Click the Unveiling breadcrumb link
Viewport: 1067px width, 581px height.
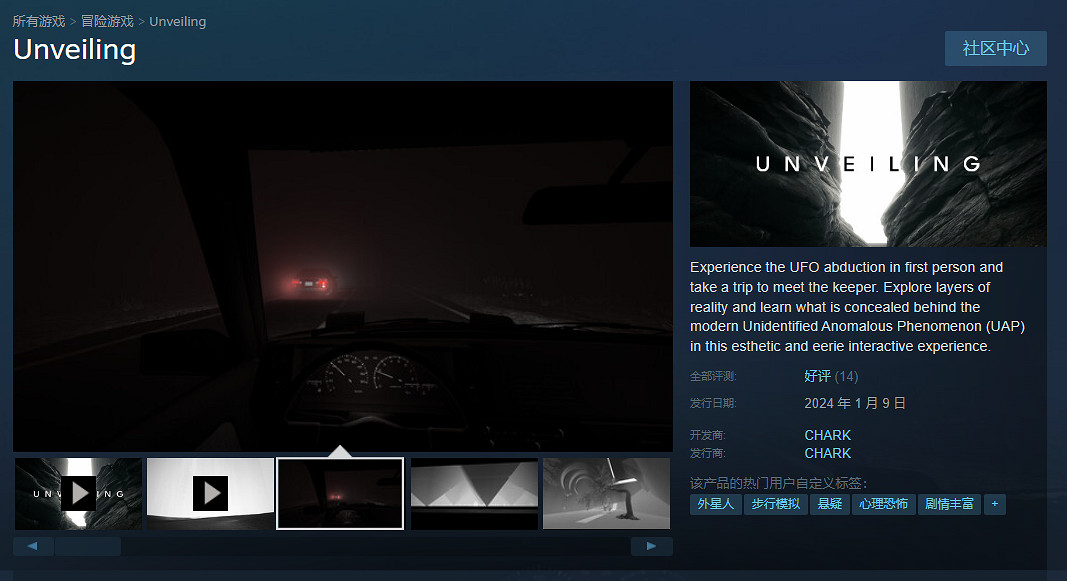pyautogui.click(x=178, y=21)
